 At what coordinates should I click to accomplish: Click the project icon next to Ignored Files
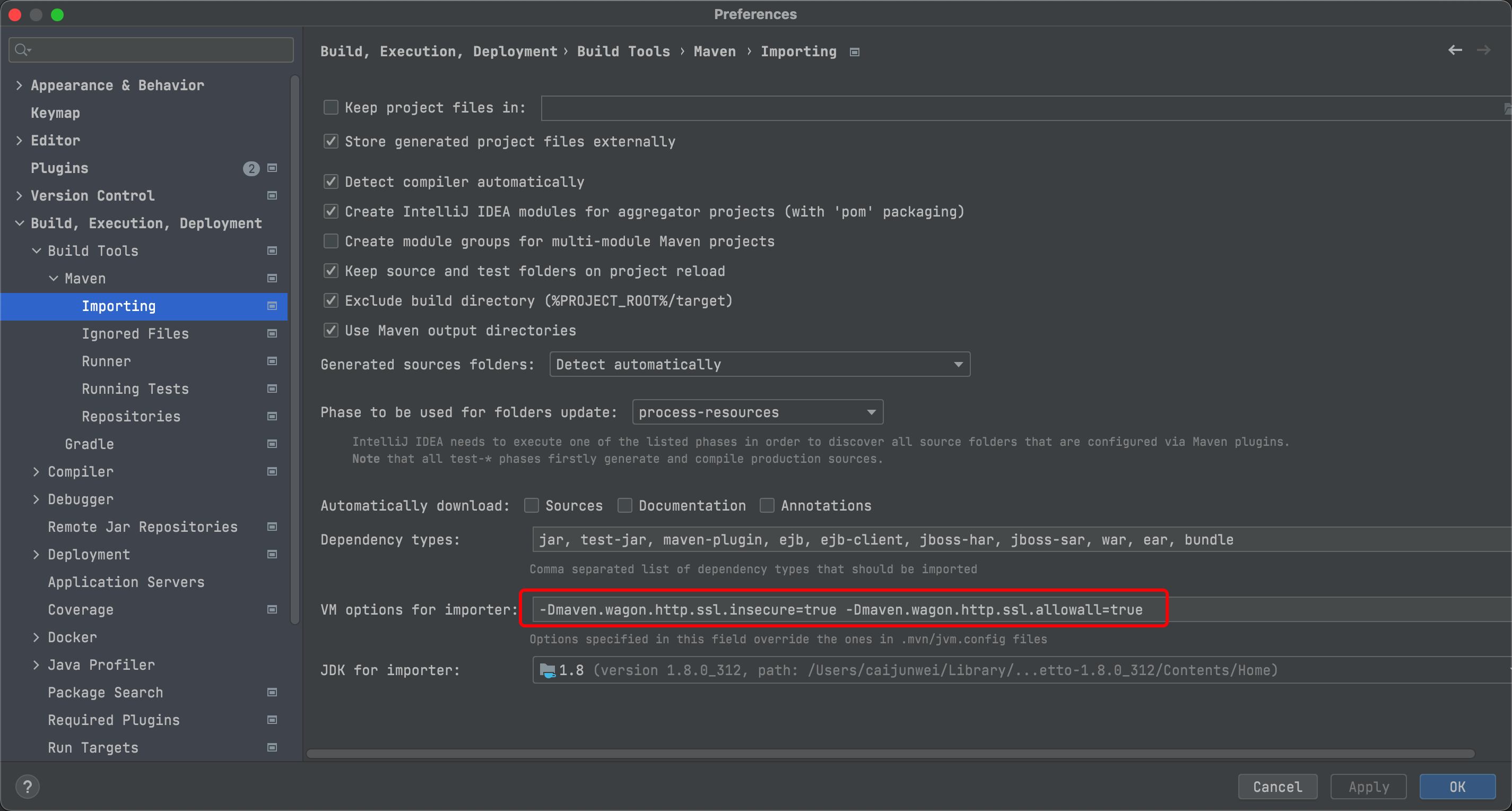point(272,333)
